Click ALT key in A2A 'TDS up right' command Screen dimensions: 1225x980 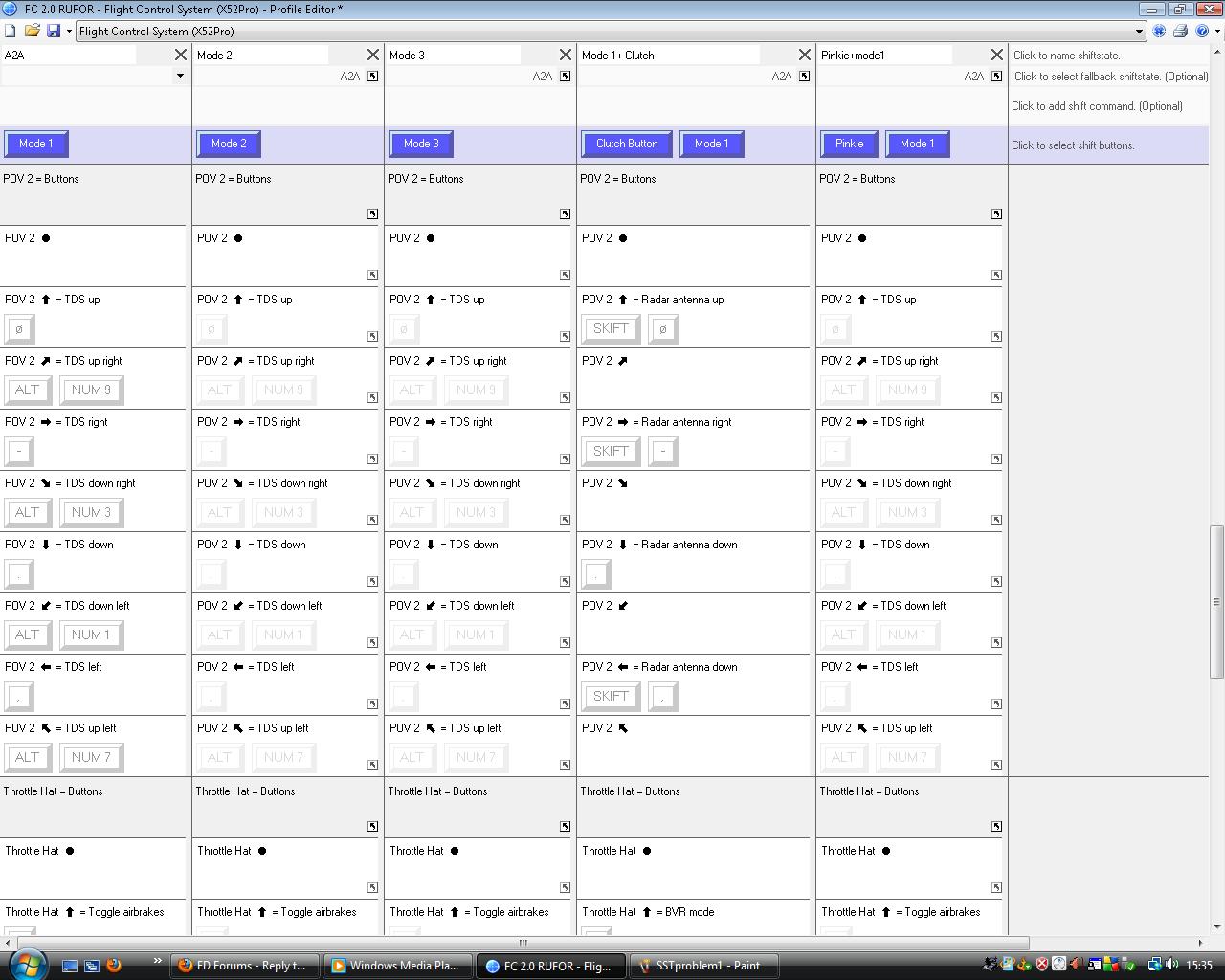(x=28, y=390)
